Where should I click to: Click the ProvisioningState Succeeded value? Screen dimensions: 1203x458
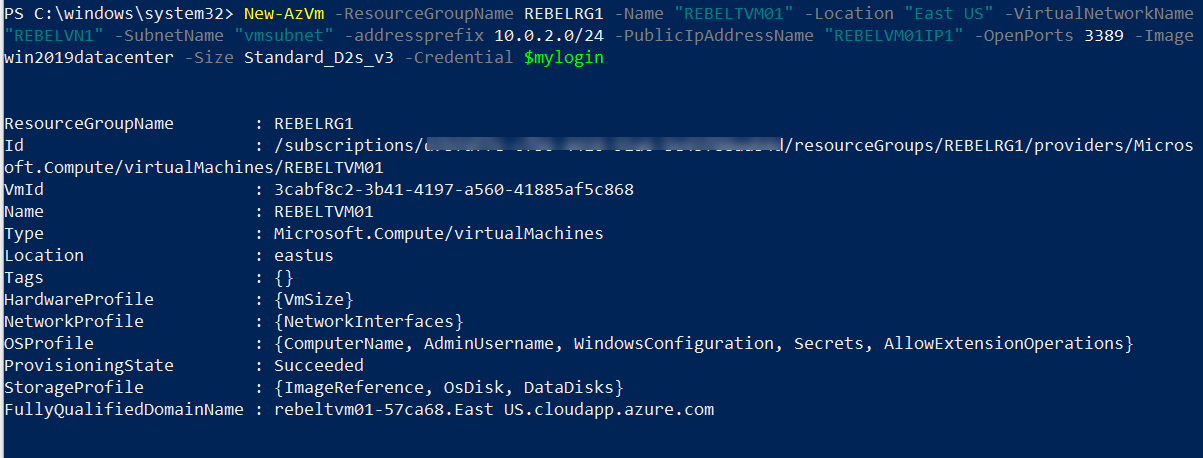tap(319, 365)
